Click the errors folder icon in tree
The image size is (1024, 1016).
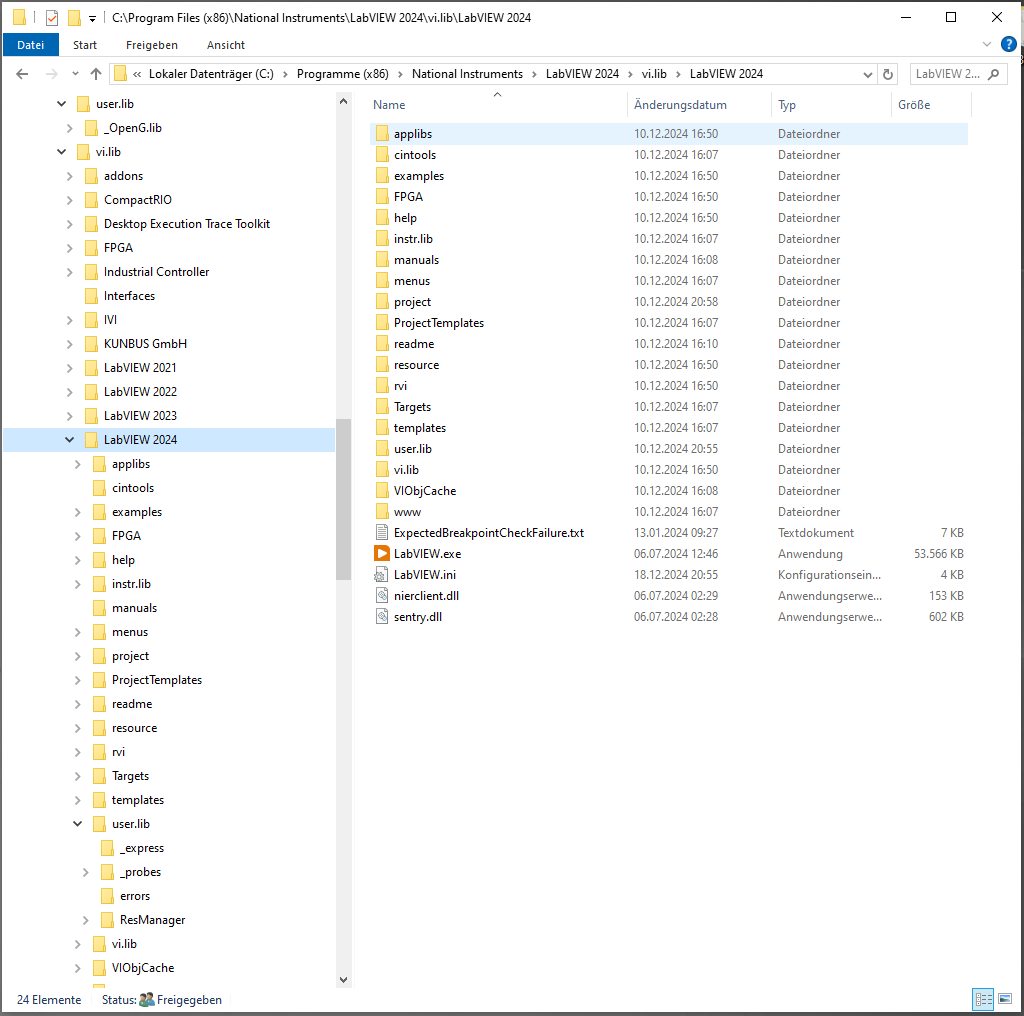tap(108, 897)
